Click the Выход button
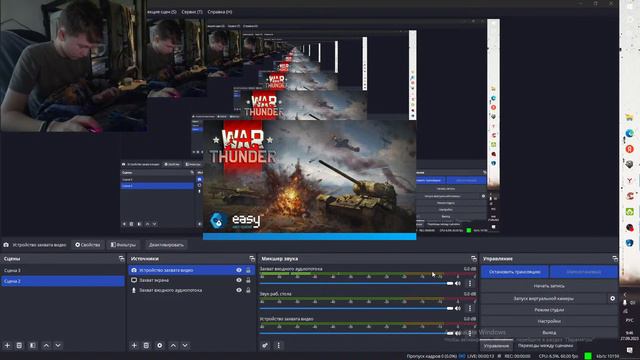The height and width of the screenshot is (360, 640). [549, 333]
